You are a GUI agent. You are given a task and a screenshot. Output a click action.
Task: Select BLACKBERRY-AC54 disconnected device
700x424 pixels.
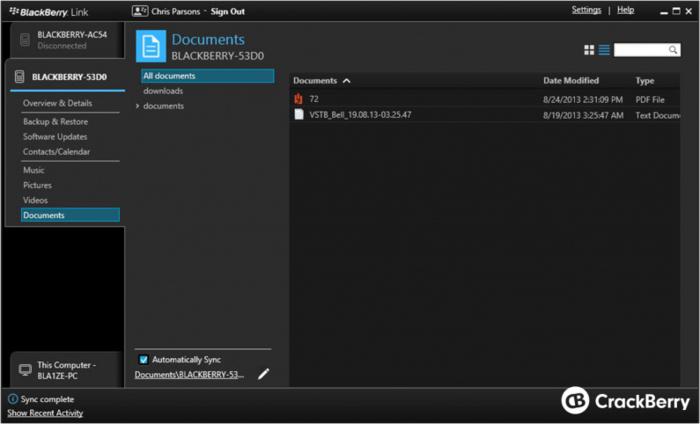67,40
